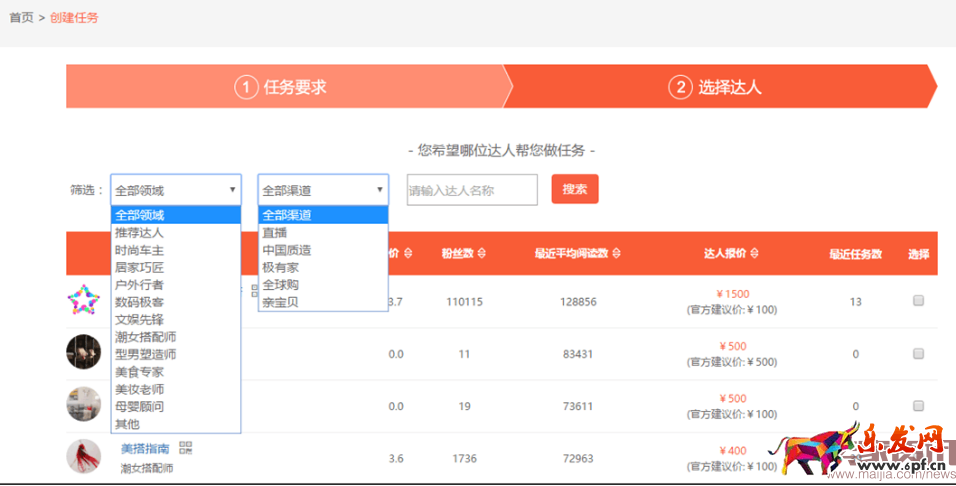956x486 pixels.
Task: Click the 全部渠道 dropdown arrow
Action: tap(380, 189)
